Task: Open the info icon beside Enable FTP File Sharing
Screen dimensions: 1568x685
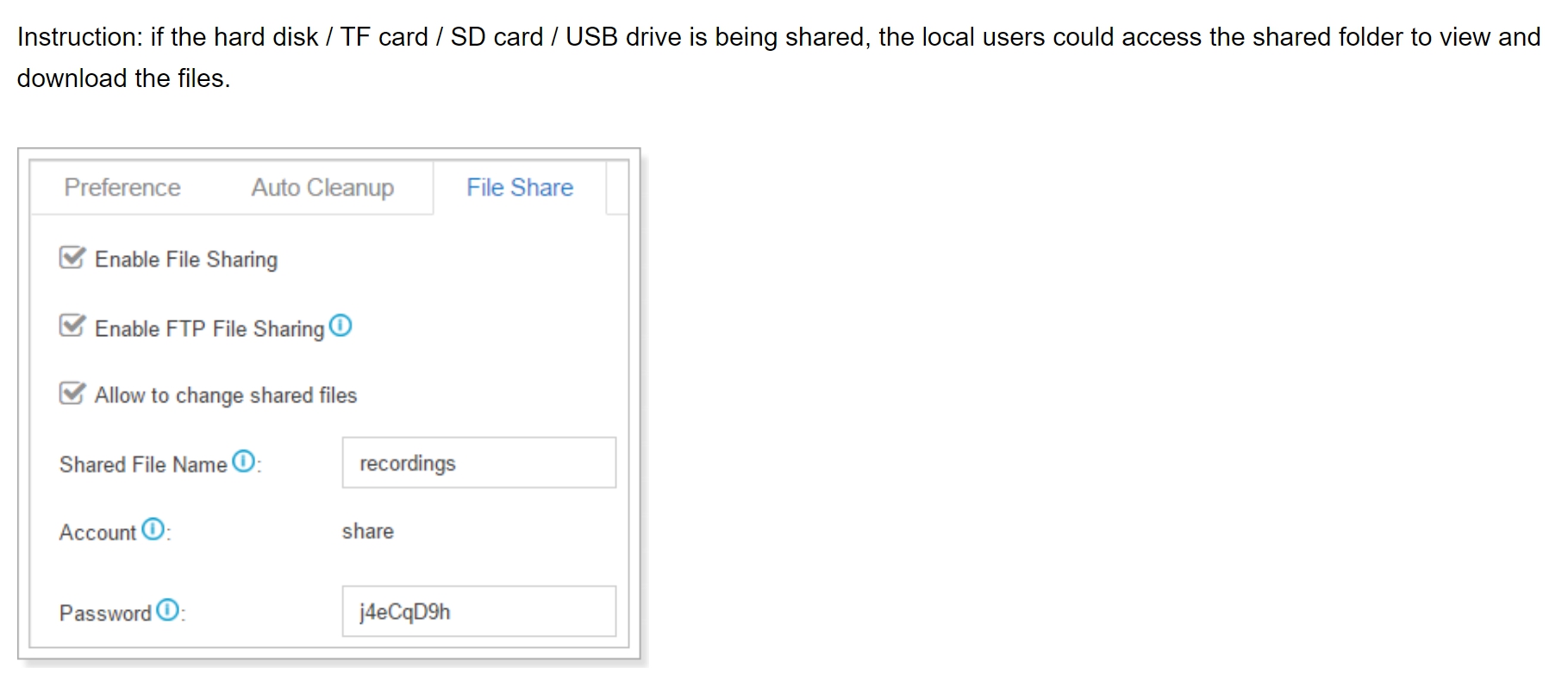Action: [341, 326]
